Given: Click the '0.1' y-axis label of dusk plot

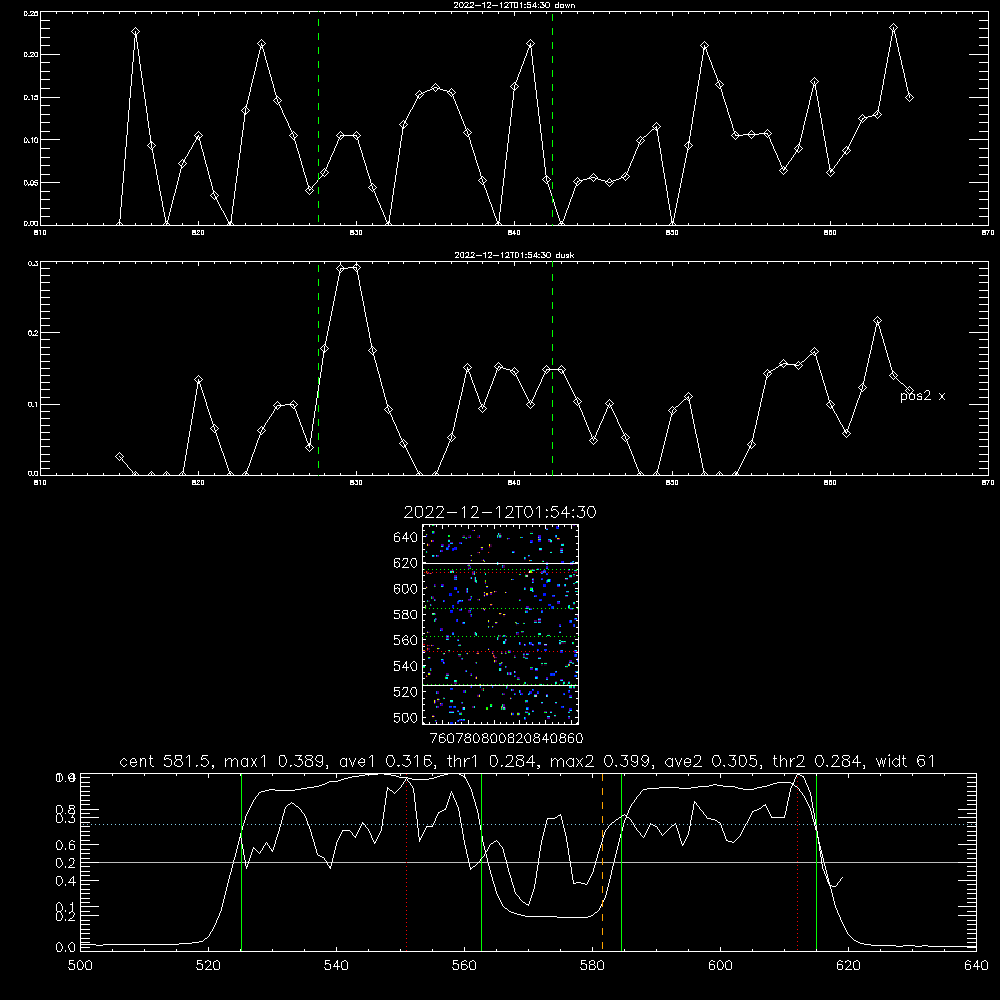Looking at the screenshot, I should pos(33,404).
